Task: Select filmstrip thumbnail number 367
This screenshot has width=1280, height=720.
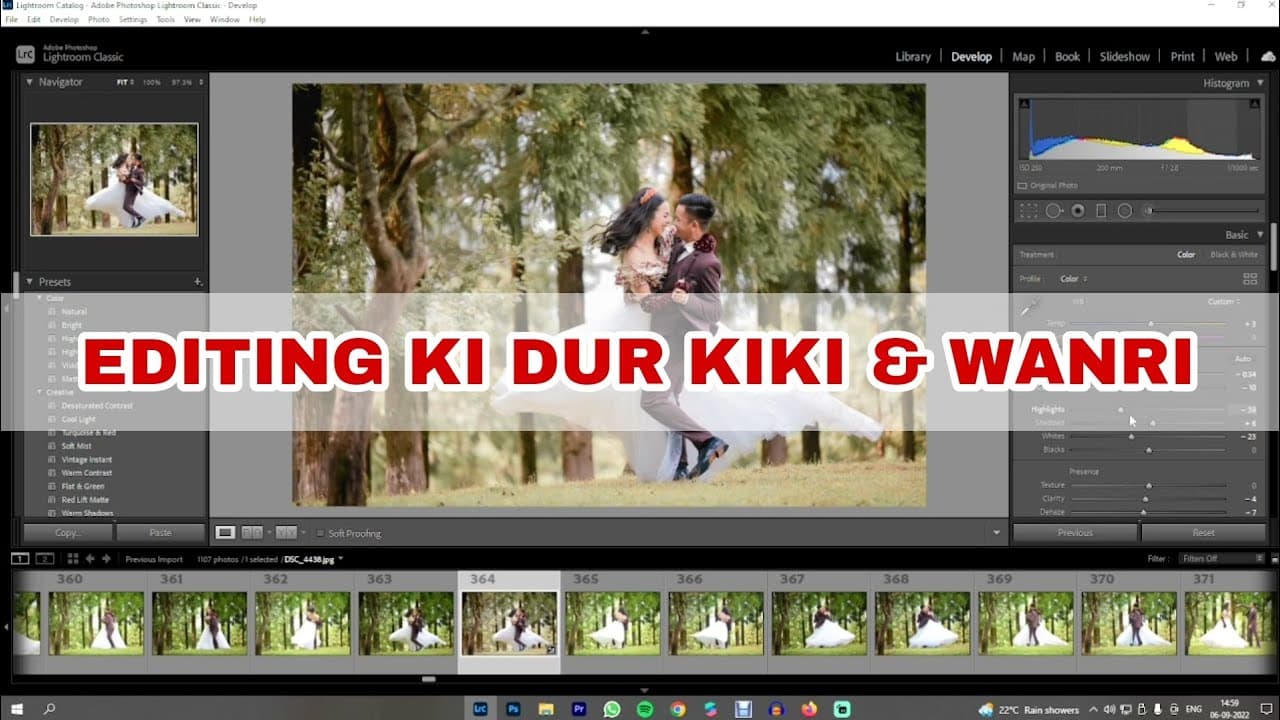Action: [820, 622]
